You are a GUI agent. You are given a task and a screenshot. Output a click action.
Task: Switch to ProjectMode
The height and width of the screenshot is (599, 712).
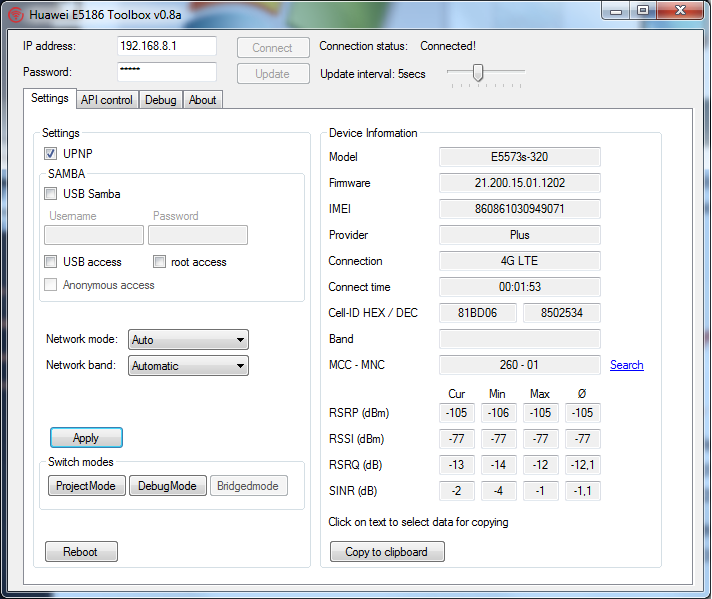pos(87,486)
